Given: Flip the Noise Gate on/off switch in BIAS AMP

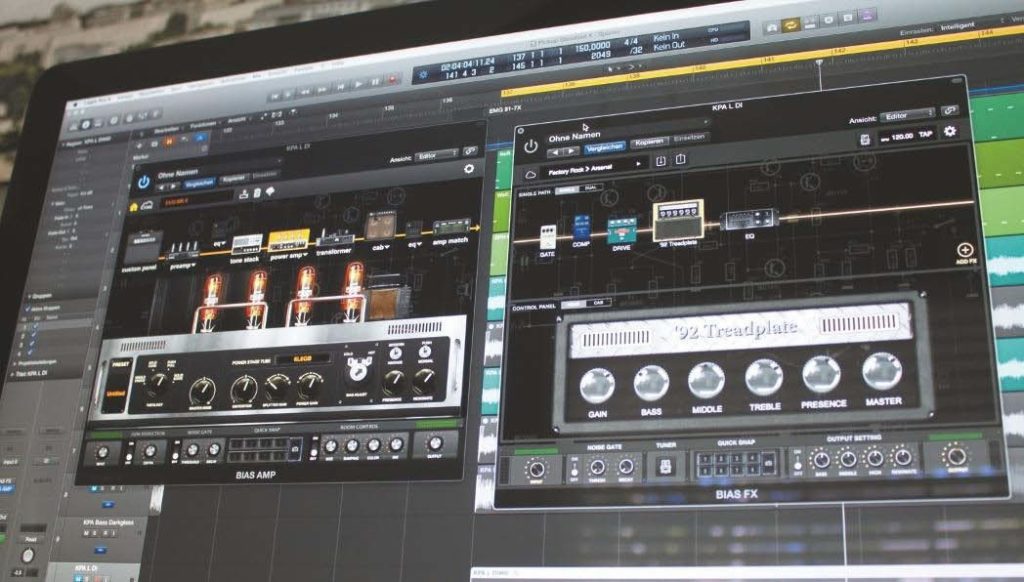Looking at the screenshot, I should (x=175, y=452).
